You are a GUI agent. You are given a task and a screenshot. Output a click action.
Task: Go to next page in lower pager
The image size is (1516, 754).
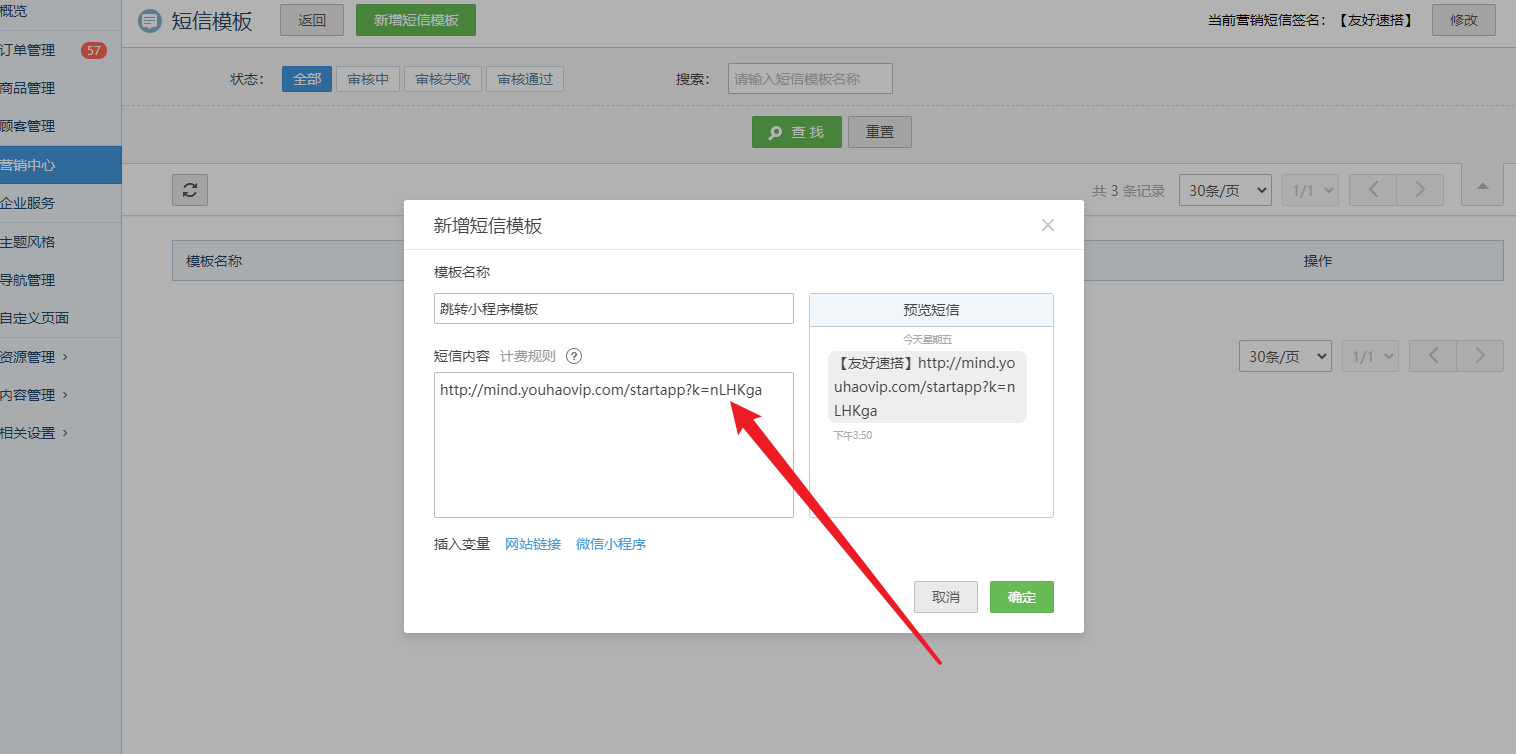point(1480,356)
